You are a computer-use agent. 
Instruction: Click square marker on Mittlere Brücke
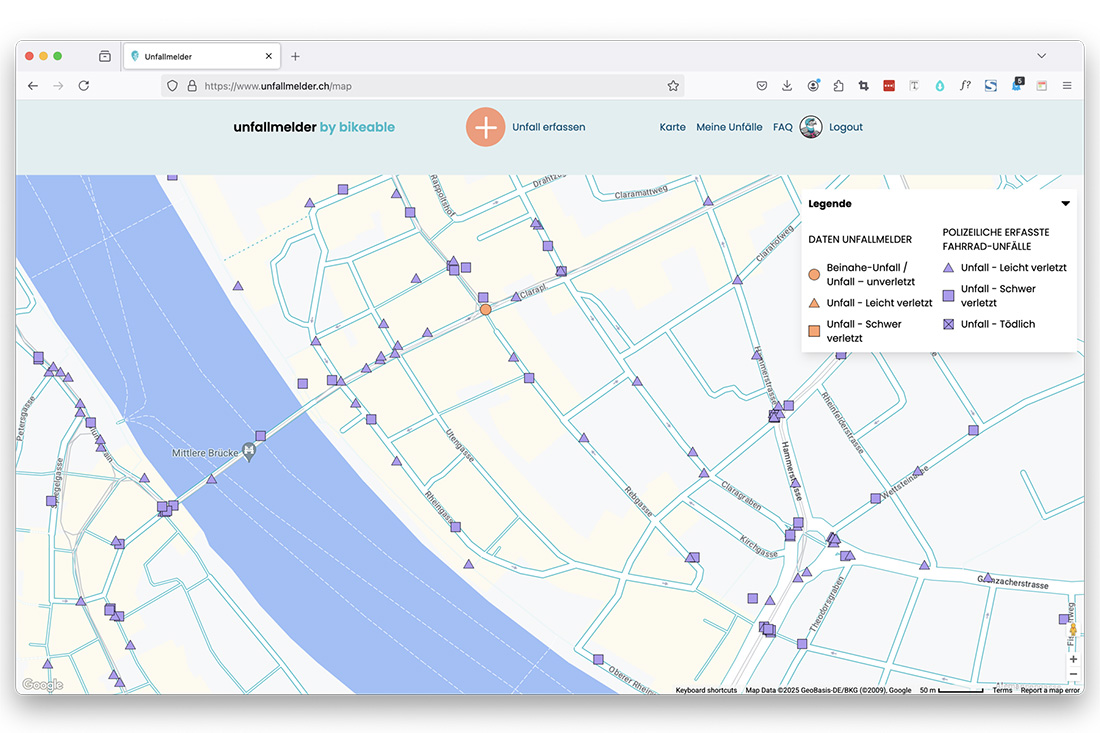point(260,436)
